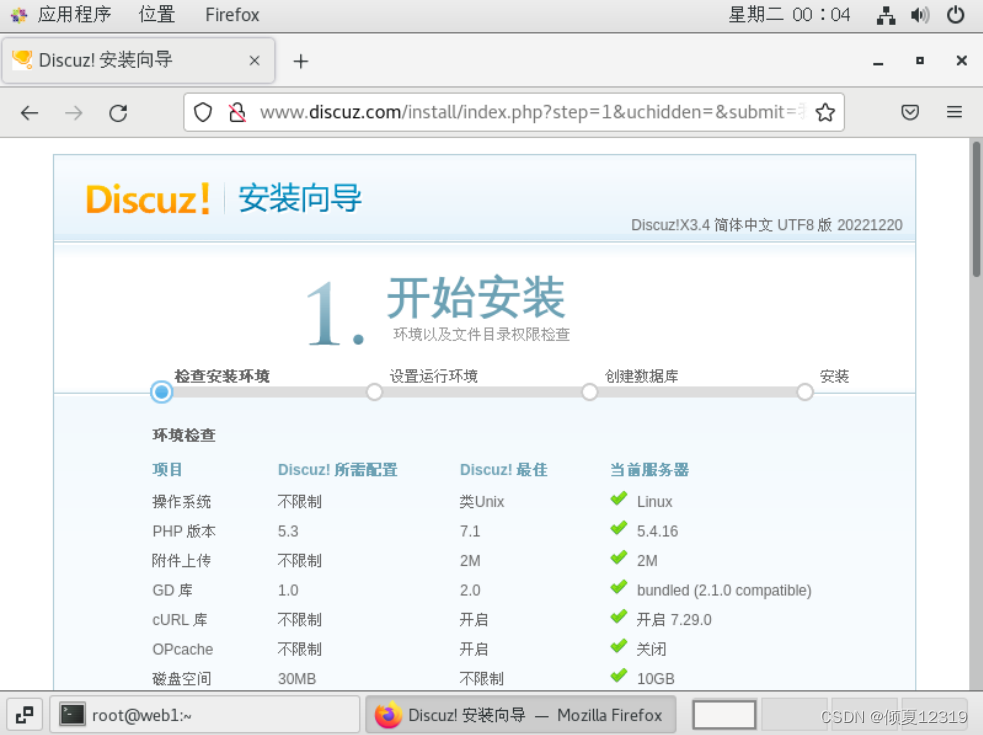This screenshot has width=983, height=735.
Task: Click the Discuz! 安装向导 Mozilla Firefox taskbar button
Action: (520, 715)
